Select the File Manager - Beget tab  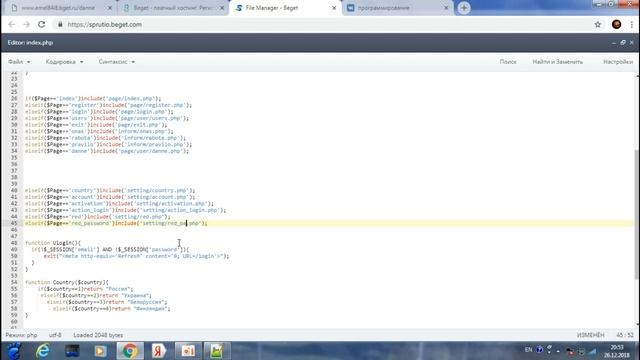click(285, 8)
